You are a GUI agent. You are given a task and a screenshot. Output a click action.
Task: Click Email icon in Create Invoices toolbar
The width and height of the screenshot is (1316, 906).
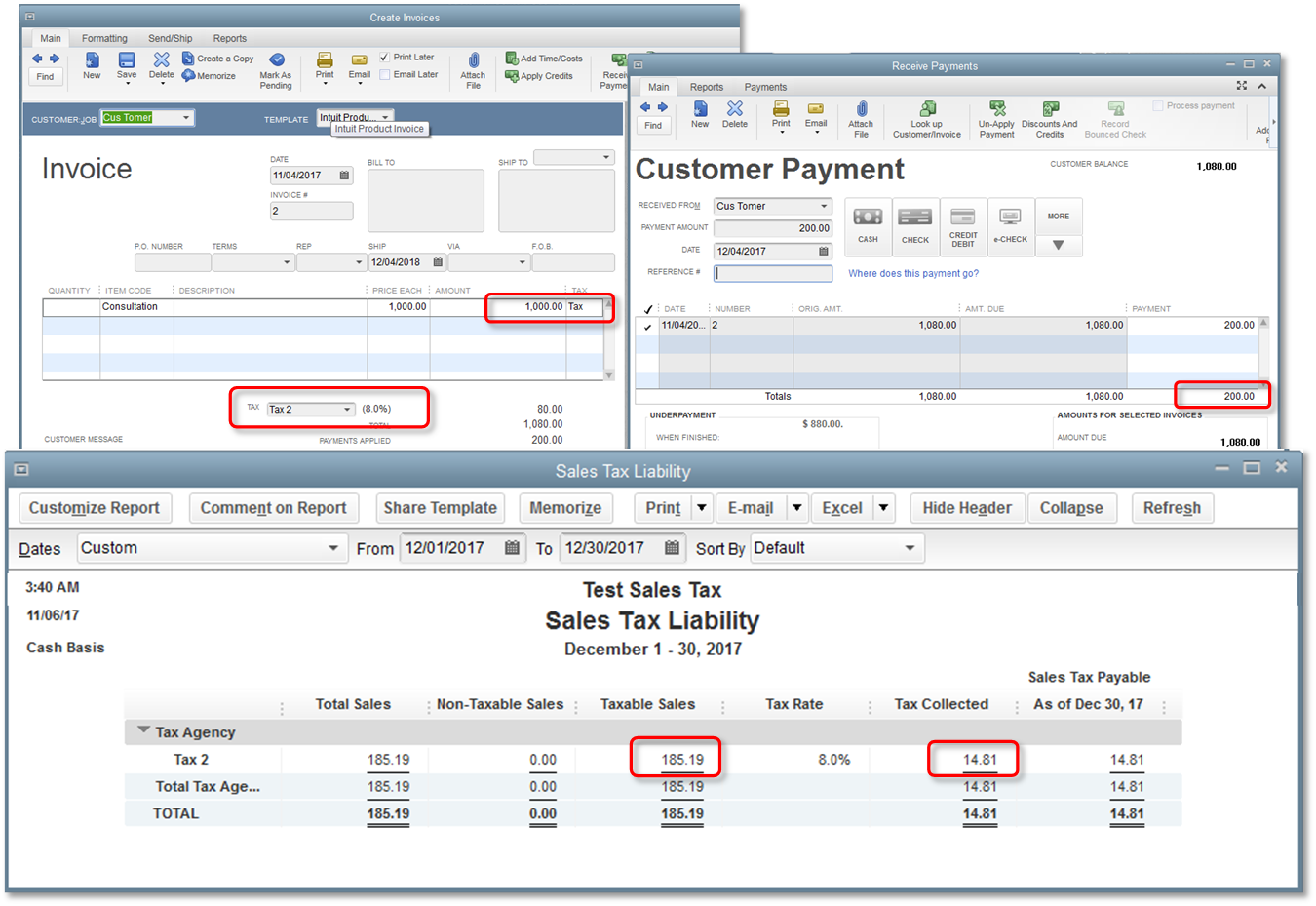pos(360,60)
